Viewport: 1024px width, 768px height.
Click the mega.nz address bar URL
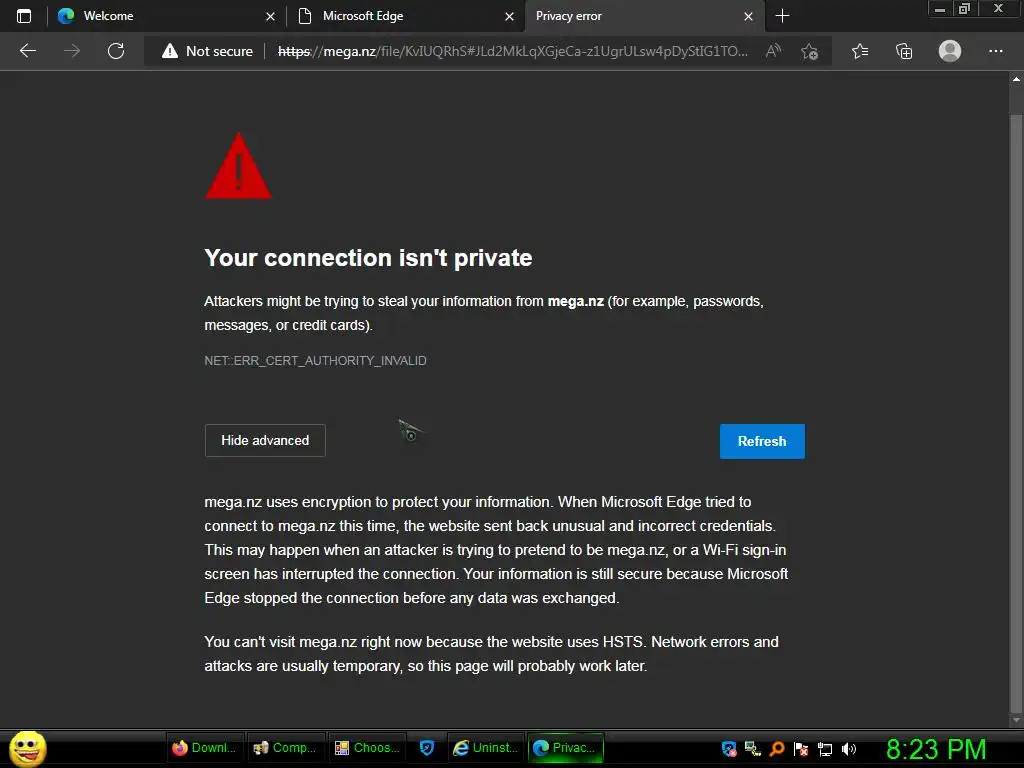click(x=512, y=51)
